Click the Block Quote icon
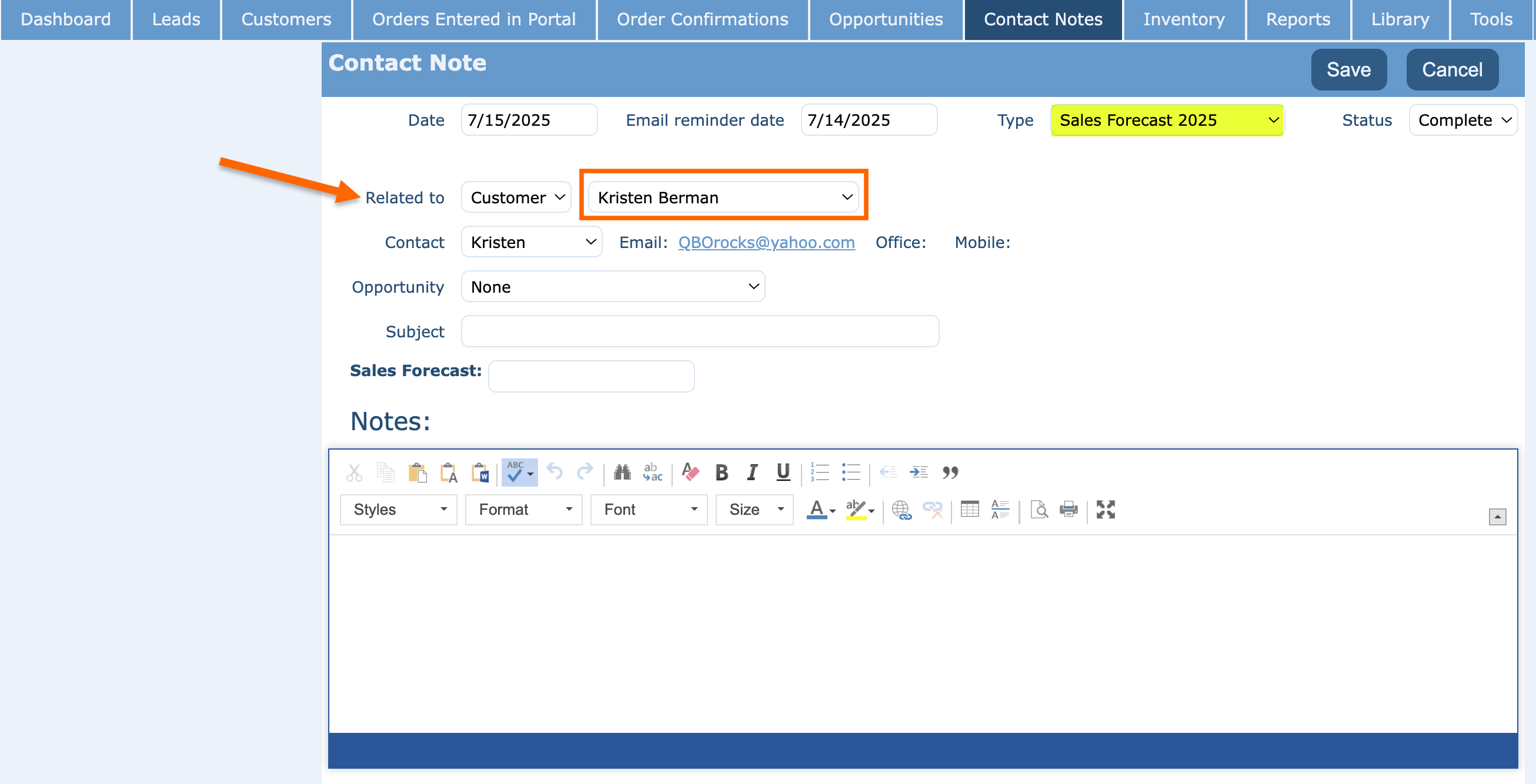The width and height of the screenshot is (1536, 784). [x=950, y=473]
